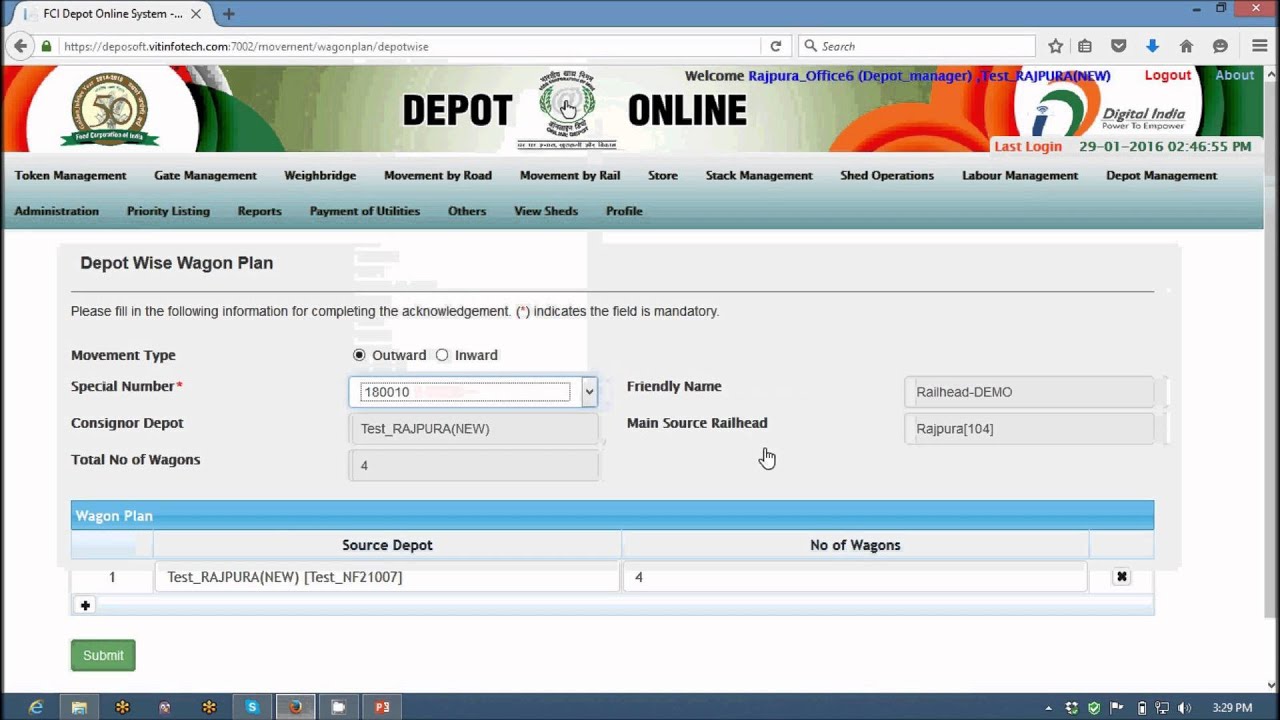Open the Shed Operations menu
Image resolution: width=1280 pixels, height=720 pixels.
[x=887, y=175]
